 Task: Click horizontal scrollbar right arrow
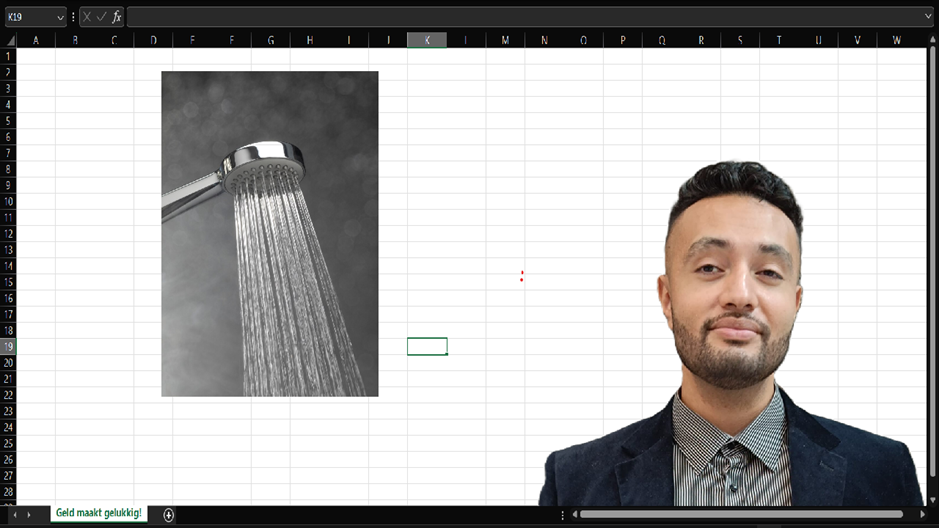(922, 514)
